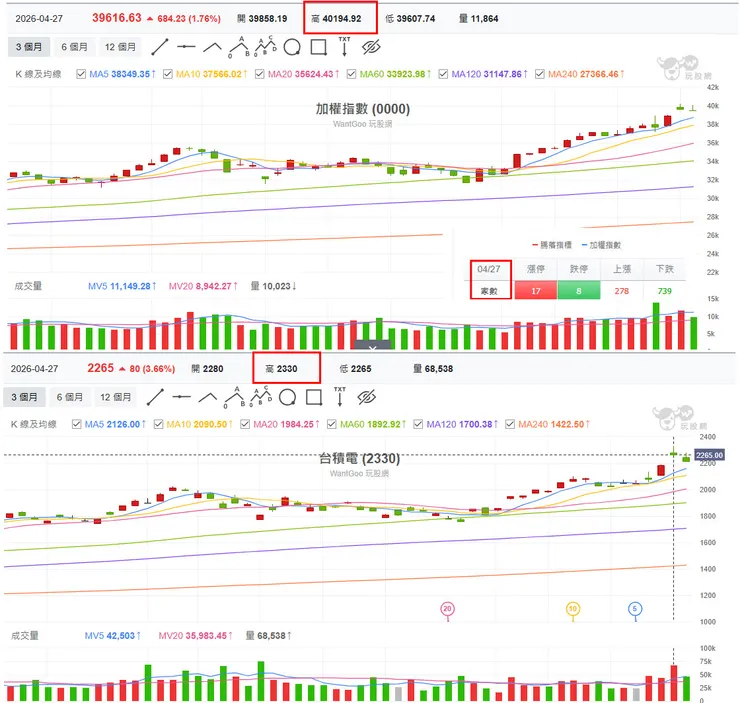The image size is (740, 703).
Task: Click MV20 8,942.27 volume average label
Action: click(x=203, y=286)
